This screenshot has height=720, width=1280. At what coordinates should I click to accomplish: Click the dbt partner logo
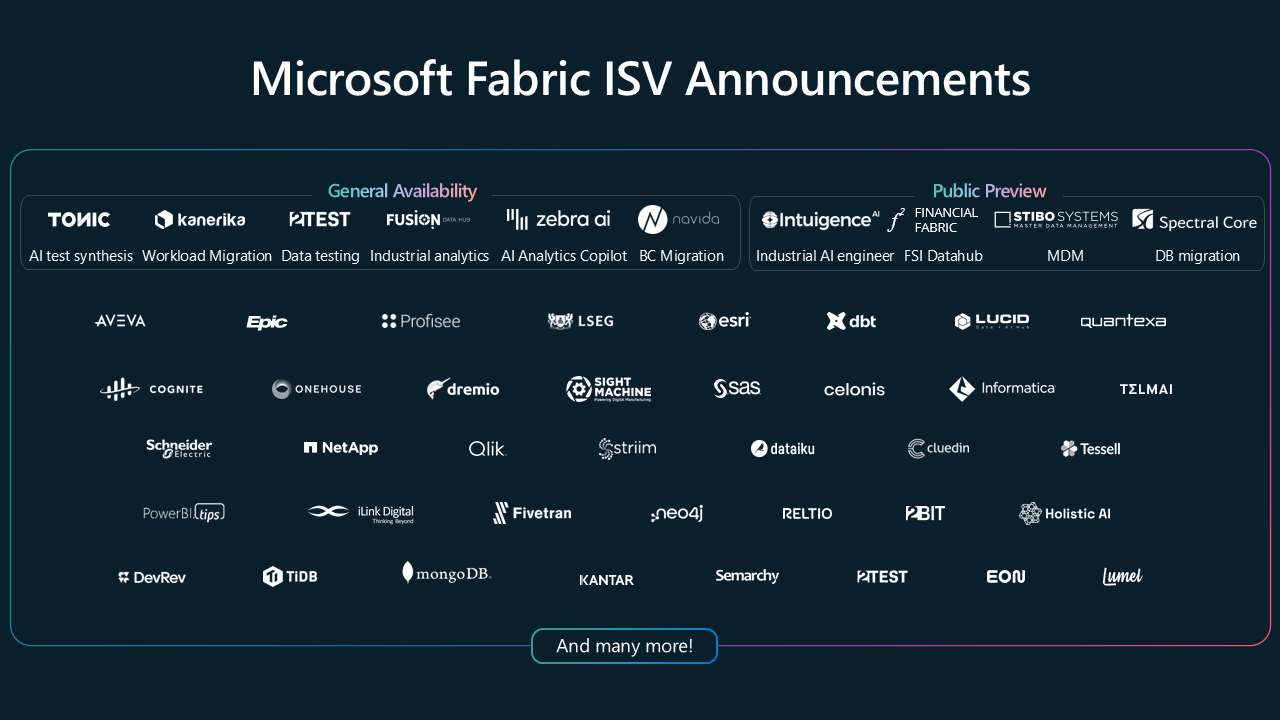tap(851, 321)
